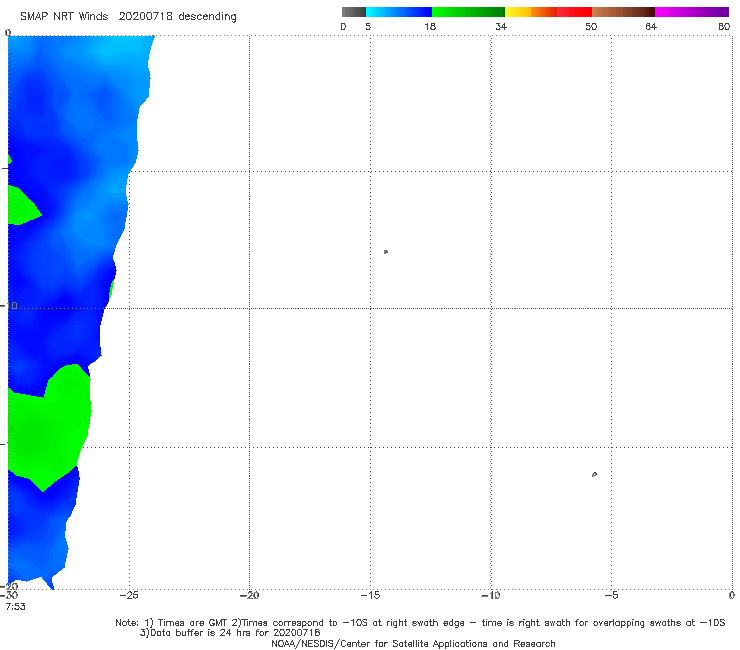The width and height of the screenshot is (740, 650).
Task: Click the magenta-purple segment of the color bar
Action: tap(692, 12)
